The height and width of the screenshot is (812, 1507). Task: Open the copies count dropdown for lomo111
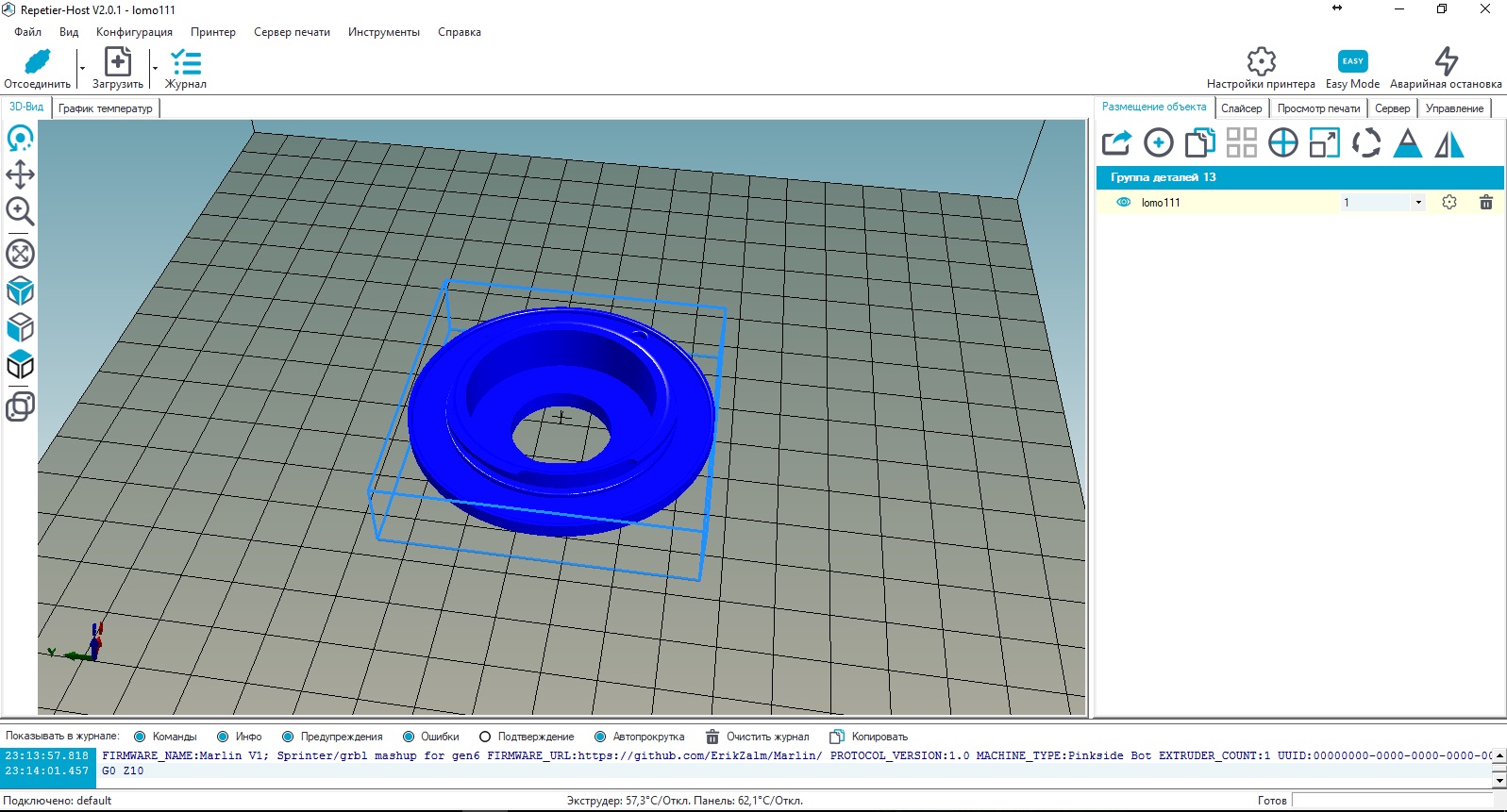coord(1417,203)
